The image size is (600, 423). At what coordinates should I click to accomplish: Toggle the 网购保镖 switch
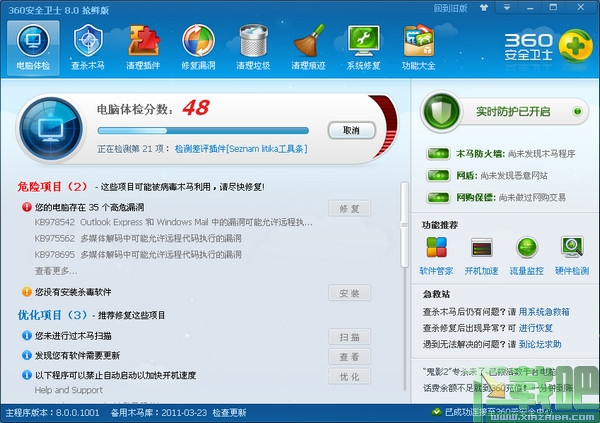click(x=438, y=198)
